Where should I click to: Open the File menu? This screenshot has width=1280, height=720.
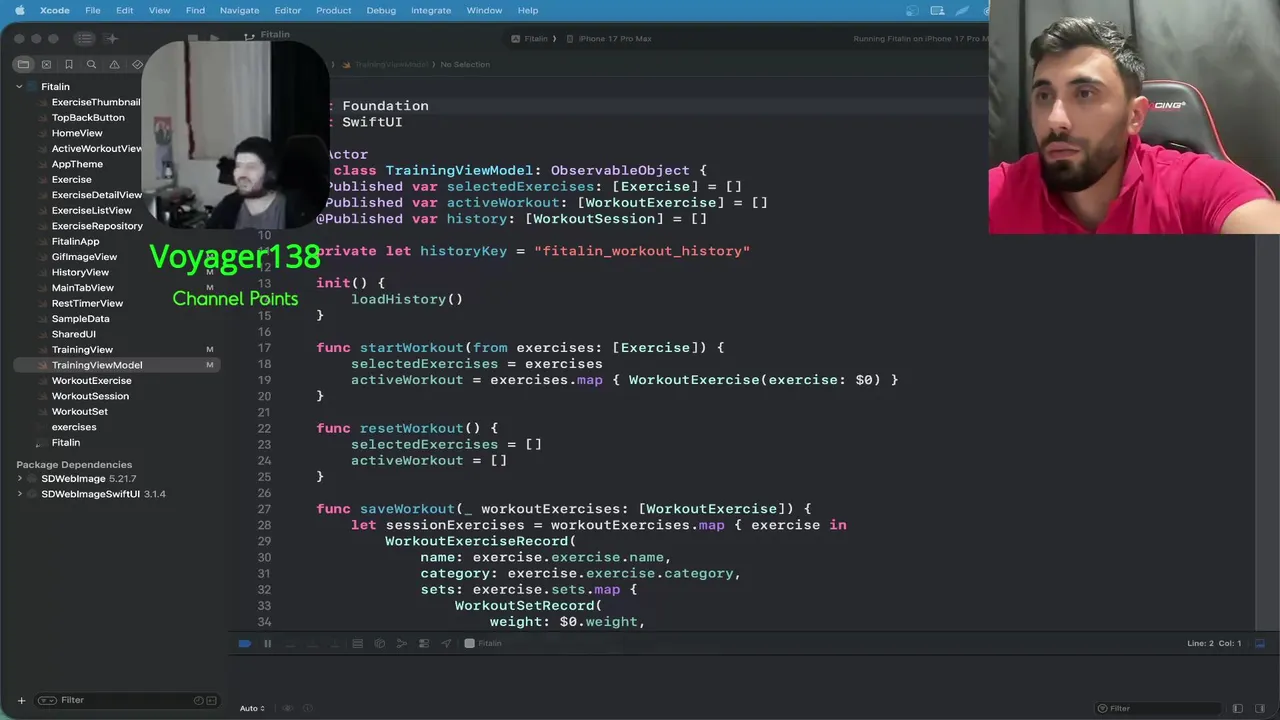(x=92, y=10)
